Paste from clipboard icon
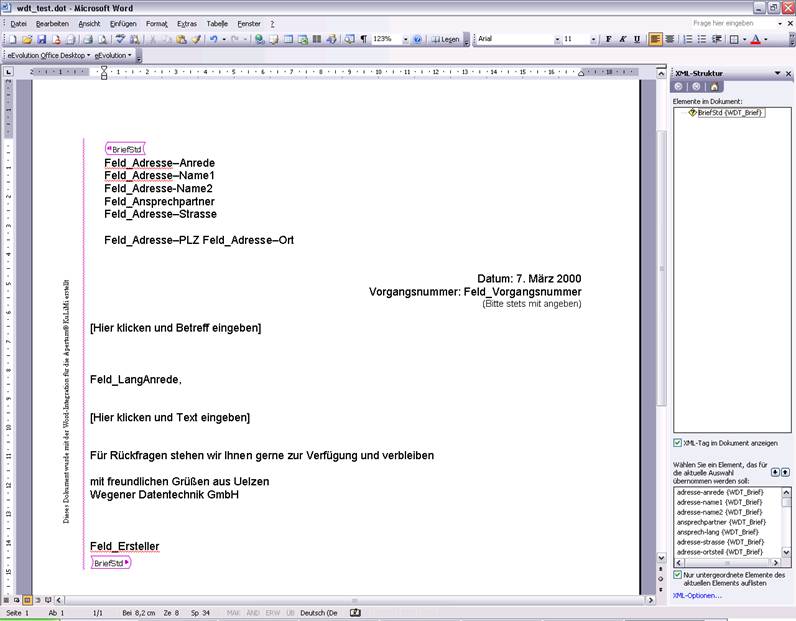This screenshot has width=796, height=621. click(181, 39)
